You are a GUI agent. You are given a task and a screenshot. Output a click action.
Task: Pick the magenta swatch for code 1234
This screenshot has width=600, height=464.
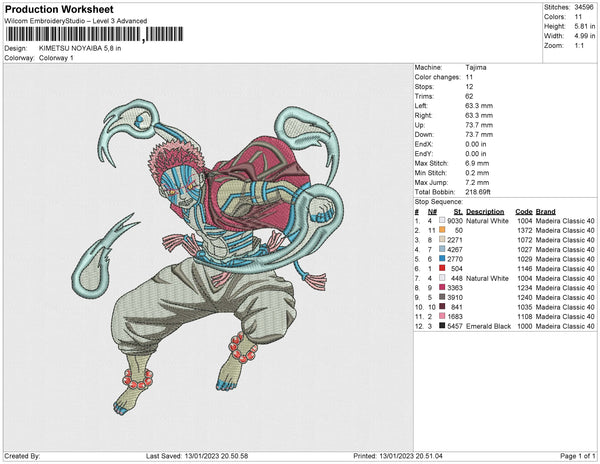pyautogui.click(x=442, y=288)
